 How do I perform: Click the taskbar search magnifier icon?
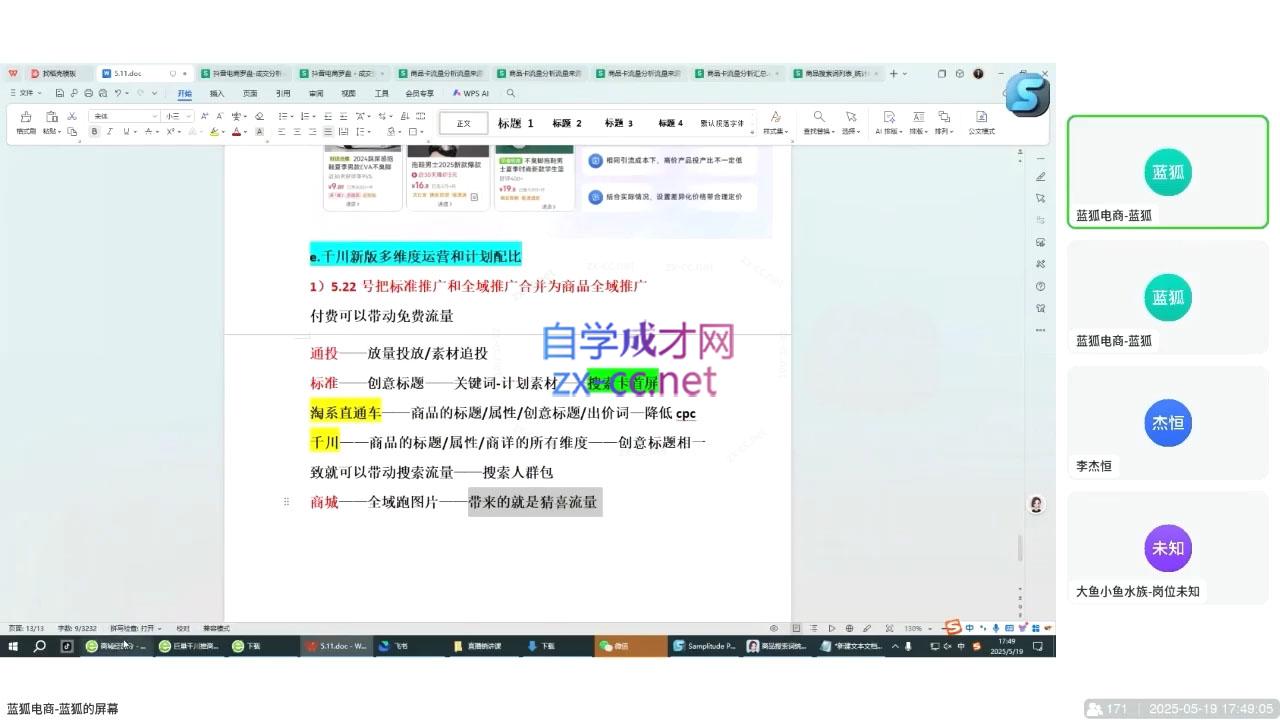click(40, 646)
